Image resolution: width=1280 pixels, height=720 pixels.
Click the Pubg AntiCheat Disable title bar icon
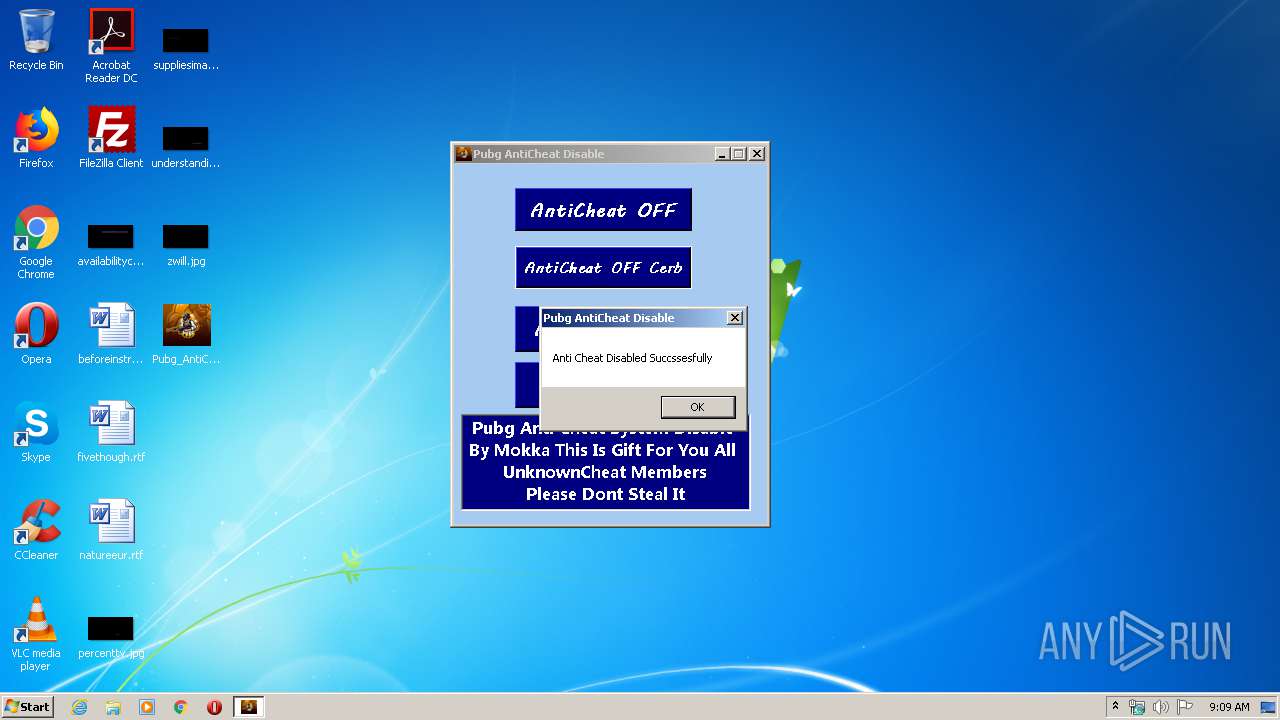(463, 154)
